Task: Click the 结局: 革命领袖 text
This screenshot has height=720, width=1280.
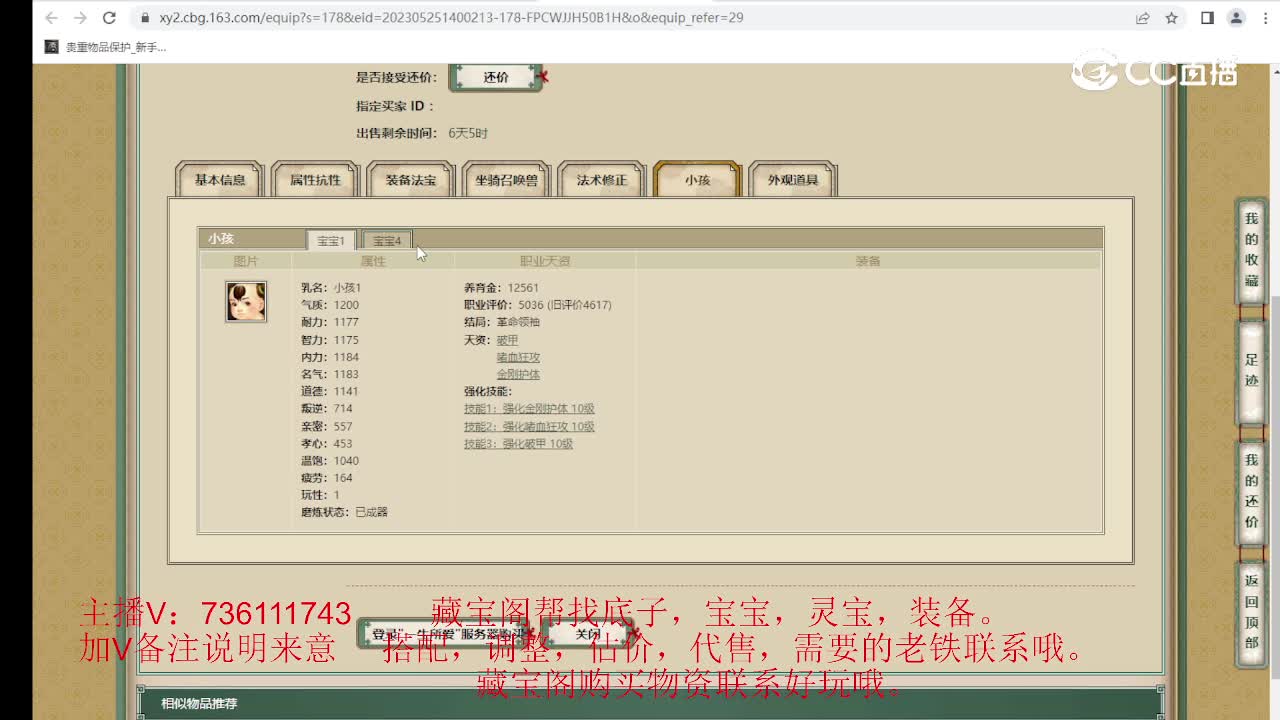Action: tap(502, 322)
